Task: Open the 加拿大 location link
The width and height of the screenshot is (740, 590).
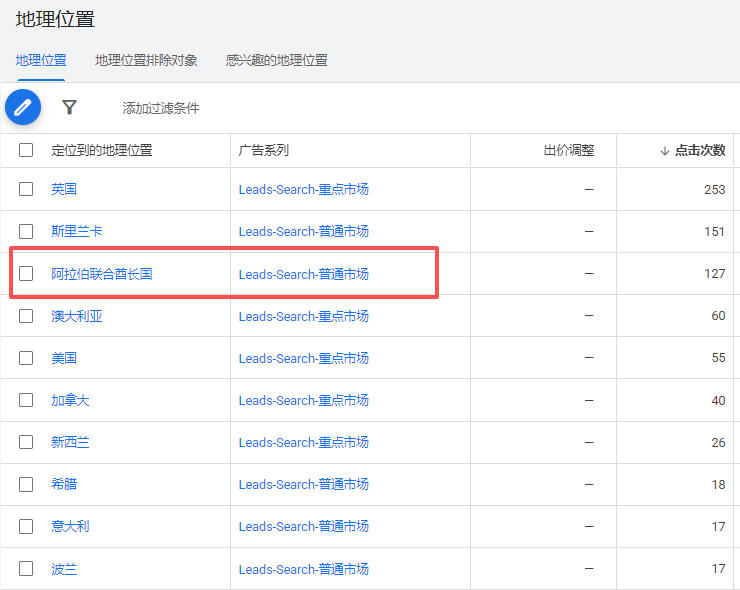Action: pyautogui.click(x=70, y=400)
